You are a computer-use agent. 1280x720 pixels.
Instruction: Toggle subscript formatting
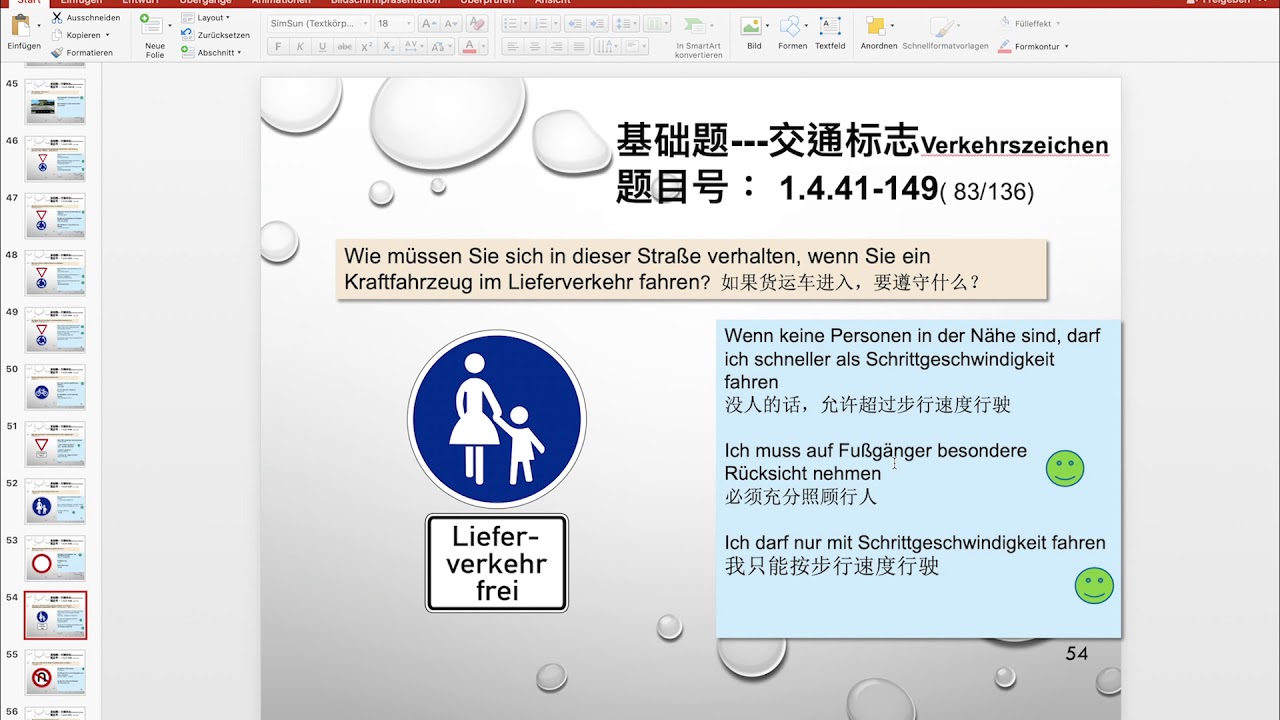click(x=389, y=46)
